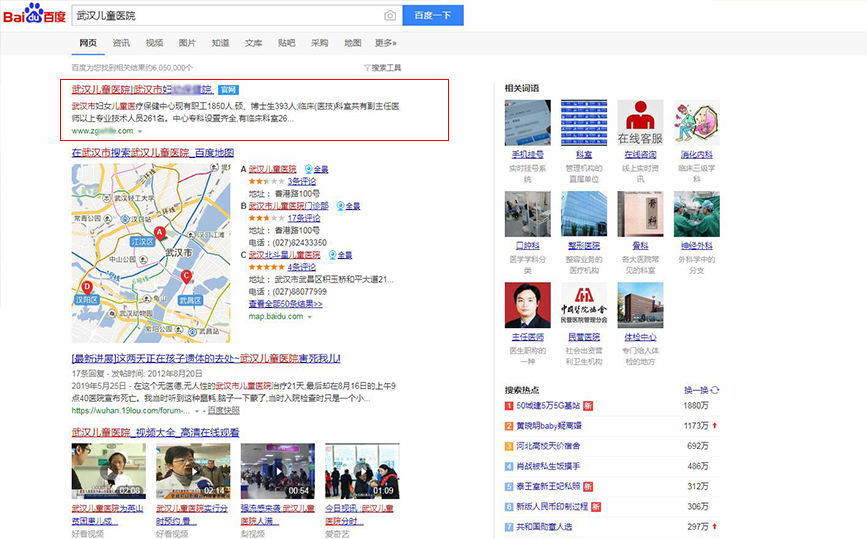Switch to 图片 tab
The height and width of the screenshot is (539, 867).
pos(187,43)
